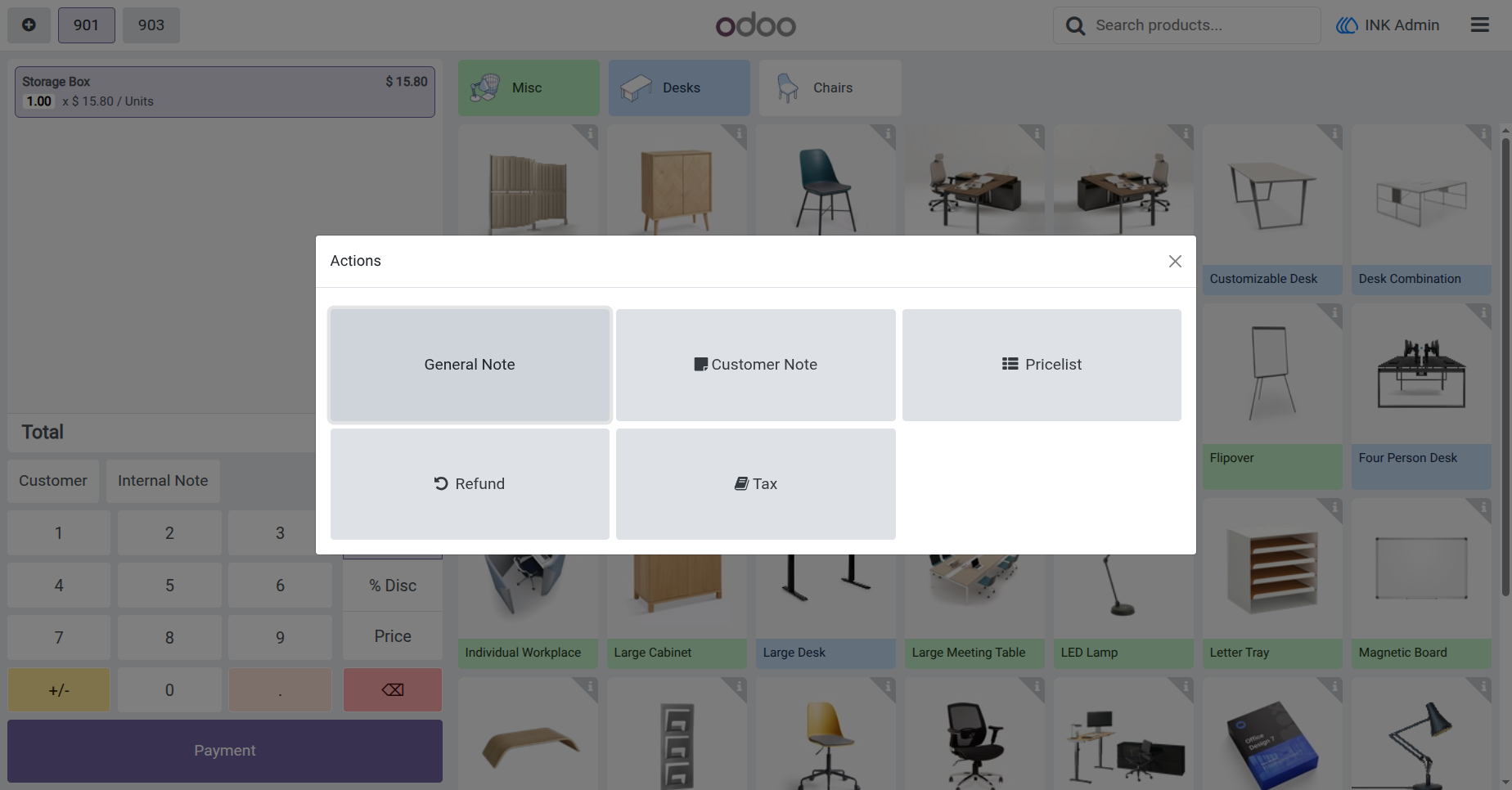Show product info for Flipover
Image resolution: width=1512 pixels, height=790 pixels.
[1334, 313]
